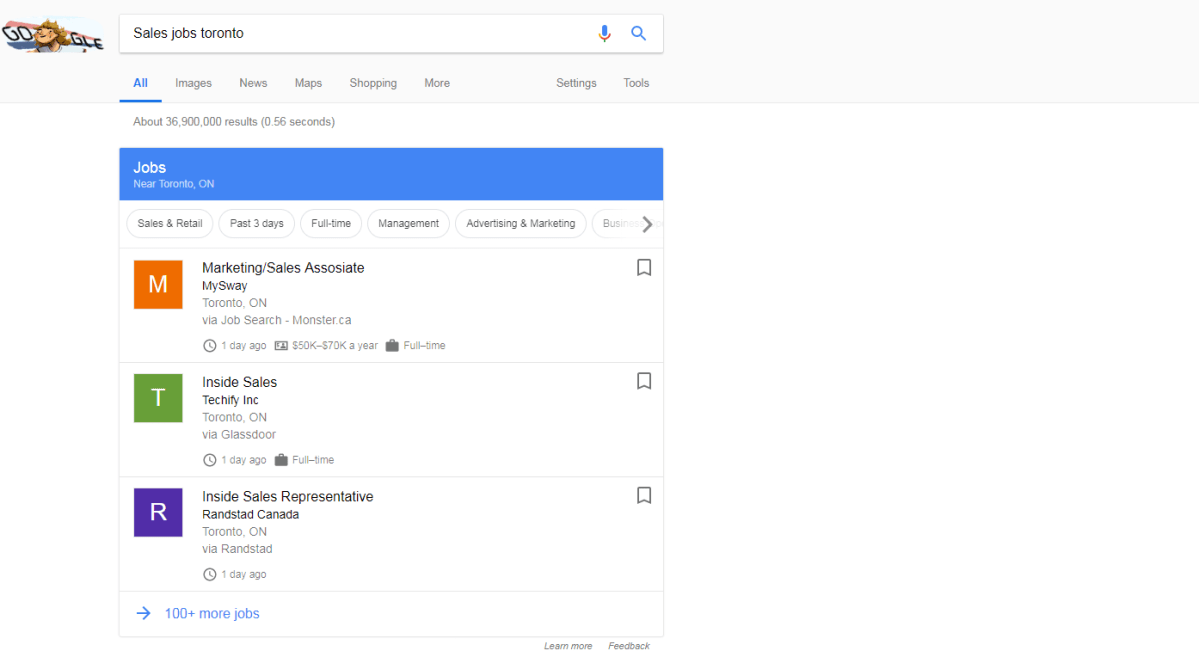
Task: Click About 36,900,000 results text
Action: [x=234, y=122]
